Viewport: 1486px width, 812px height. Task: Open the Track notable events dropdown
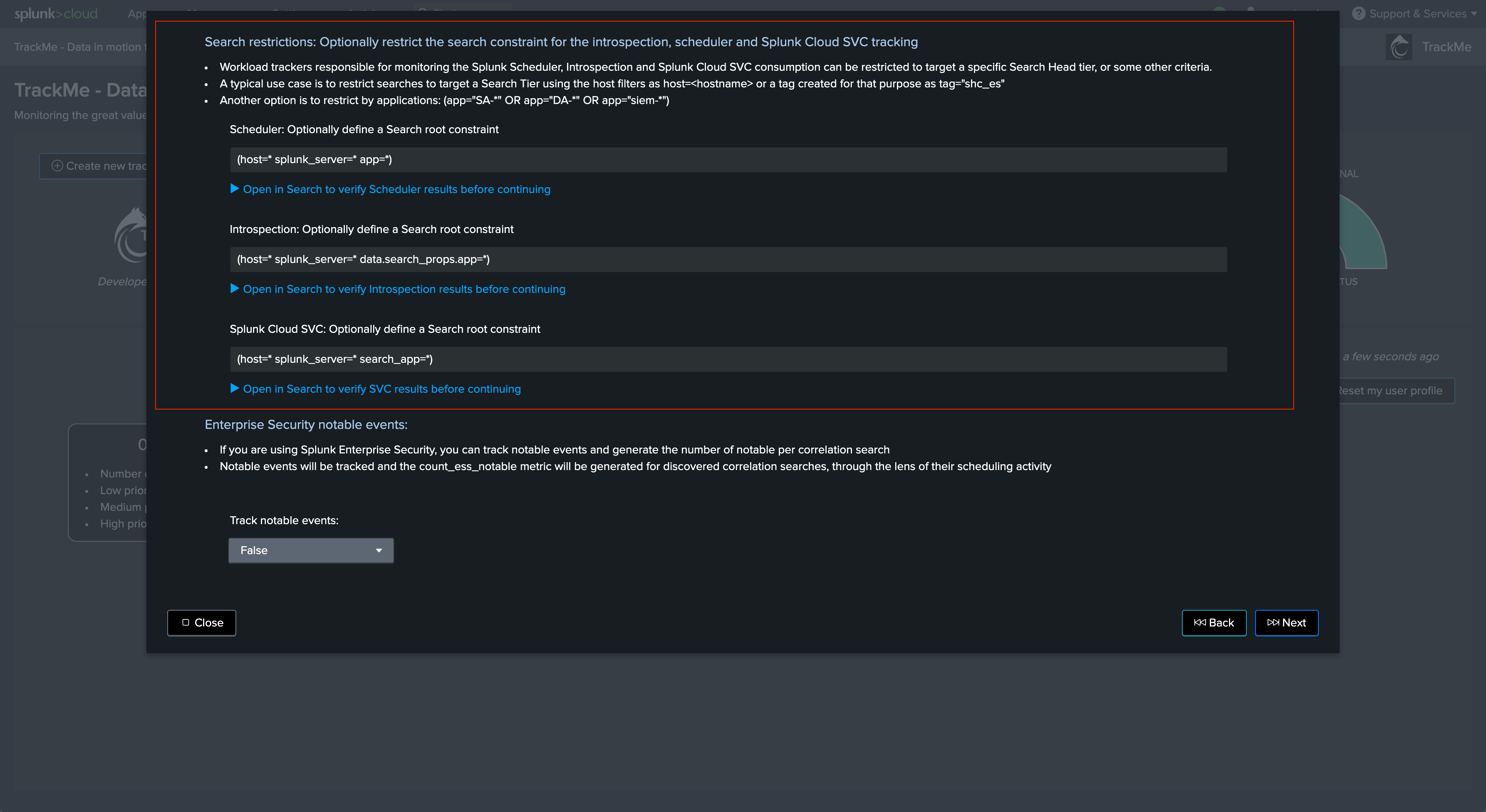[311, 551]
